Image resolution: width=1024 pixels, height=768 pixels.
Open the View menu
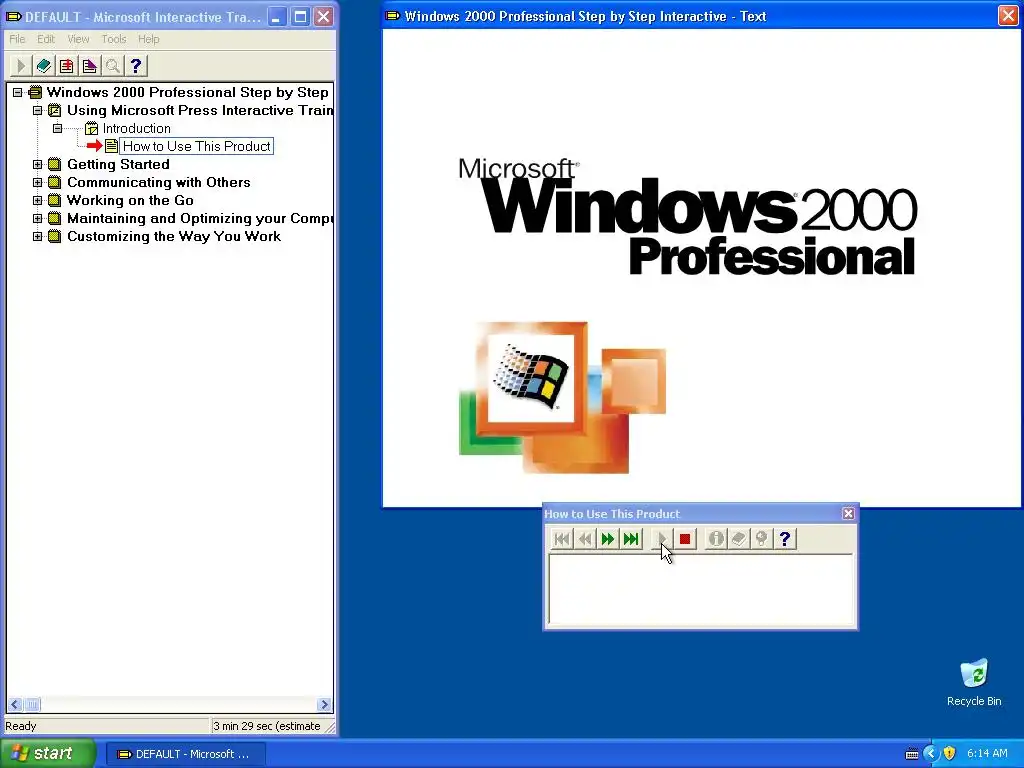pos(78,39)
